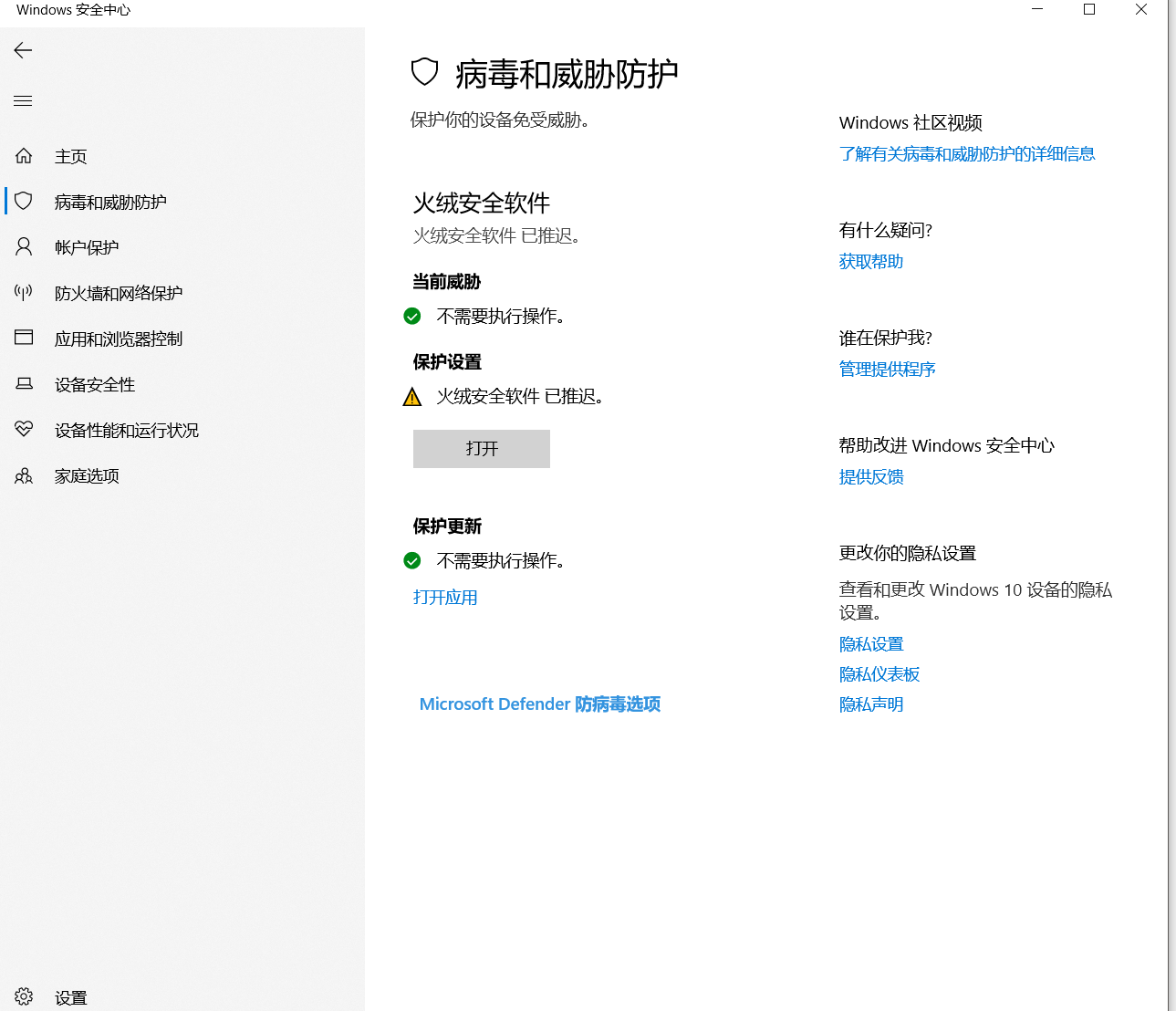This screenshot has width=1176, height=1011.
Task: Expand the hamburger navigation menu
Action: click(23, 100)
